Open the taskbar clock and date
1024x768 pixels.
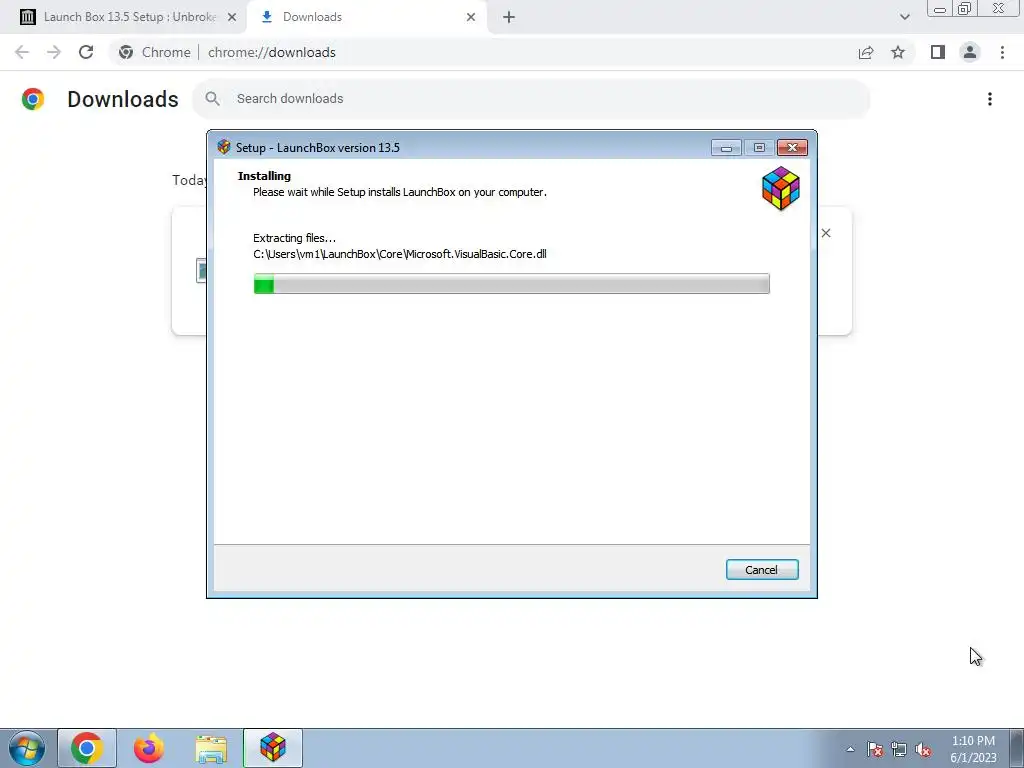tap(973, 749)
